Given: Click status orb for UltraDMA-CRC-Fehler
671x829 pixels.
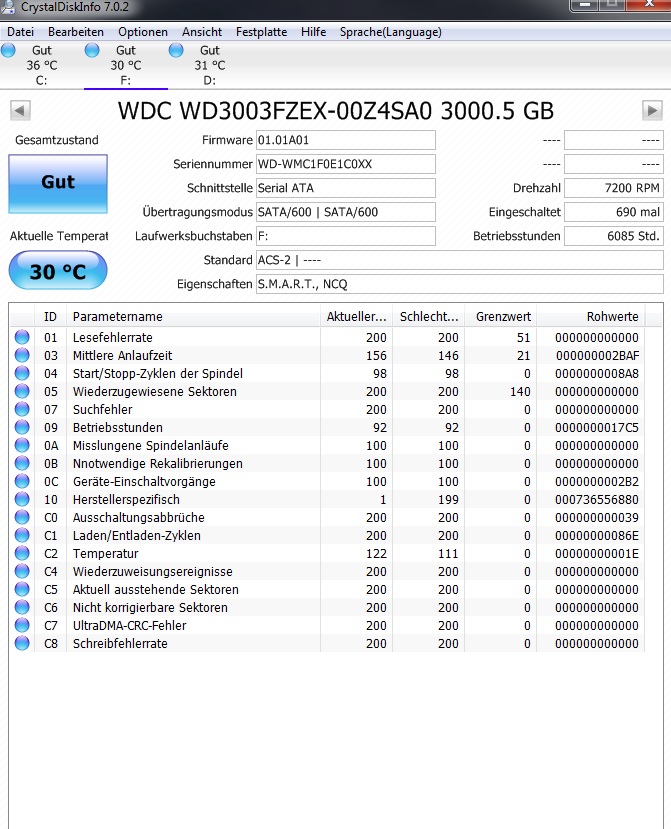Looking at the screenshot, I should 22,626.
